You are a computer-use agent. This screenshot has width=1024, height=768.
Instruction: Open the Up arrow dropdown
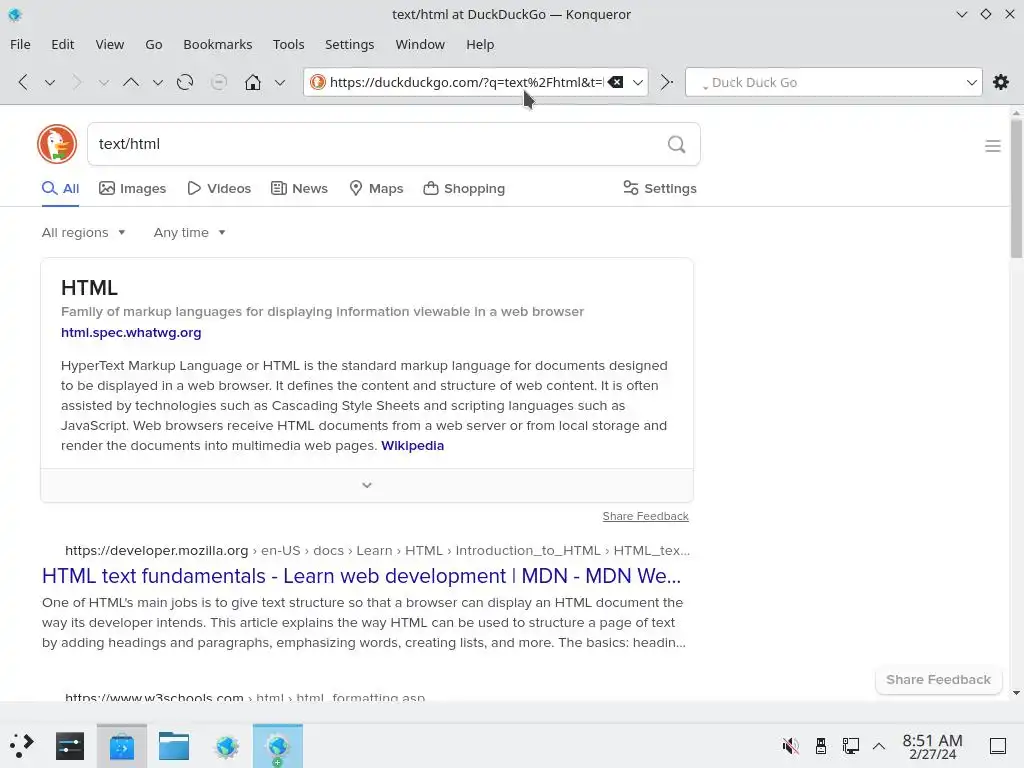point(157,83)
